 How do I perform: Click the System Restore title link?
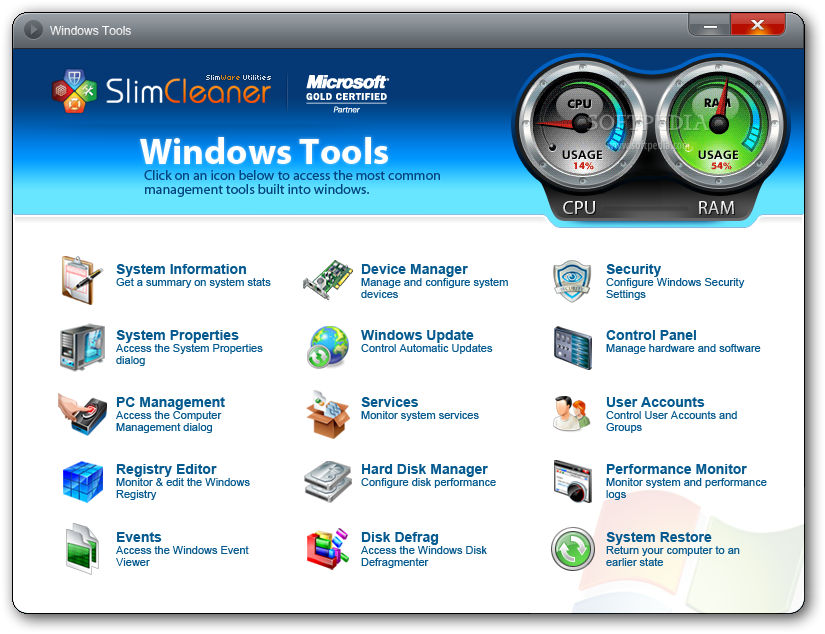click(x=659, y=537)
